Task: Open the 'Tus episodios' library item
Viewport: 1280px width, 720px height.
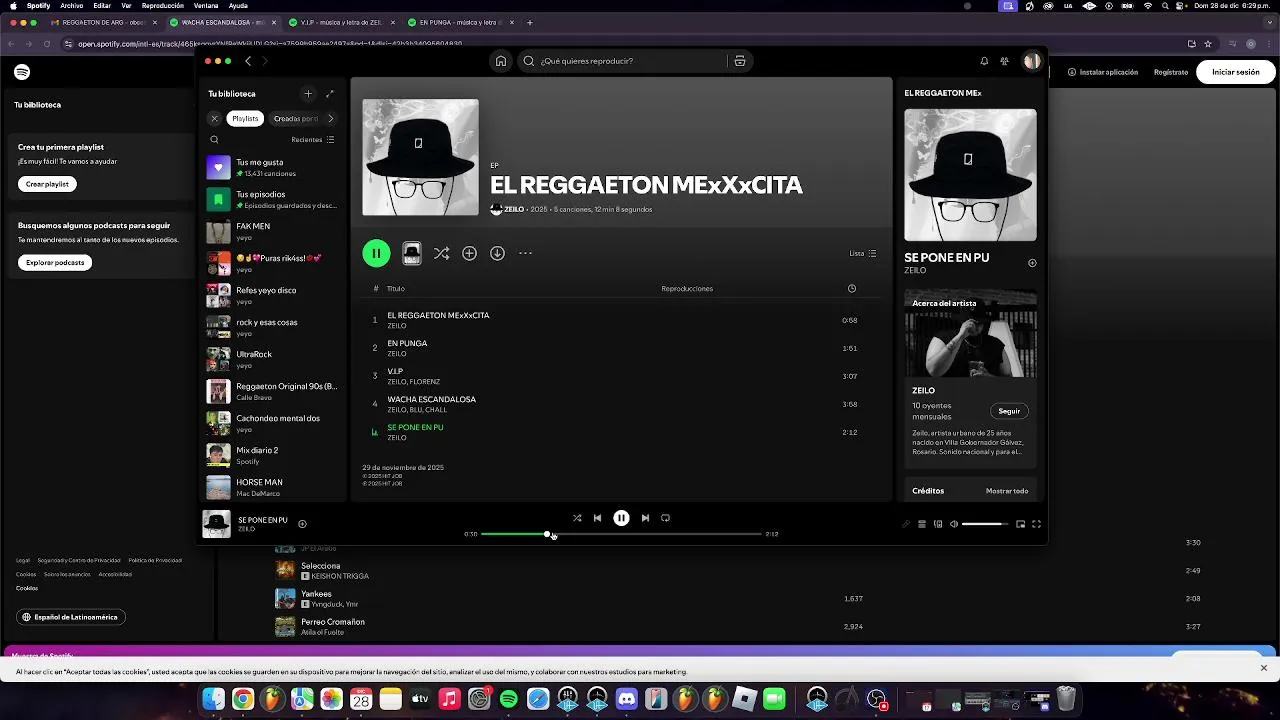Action: [x=273, y=200]
